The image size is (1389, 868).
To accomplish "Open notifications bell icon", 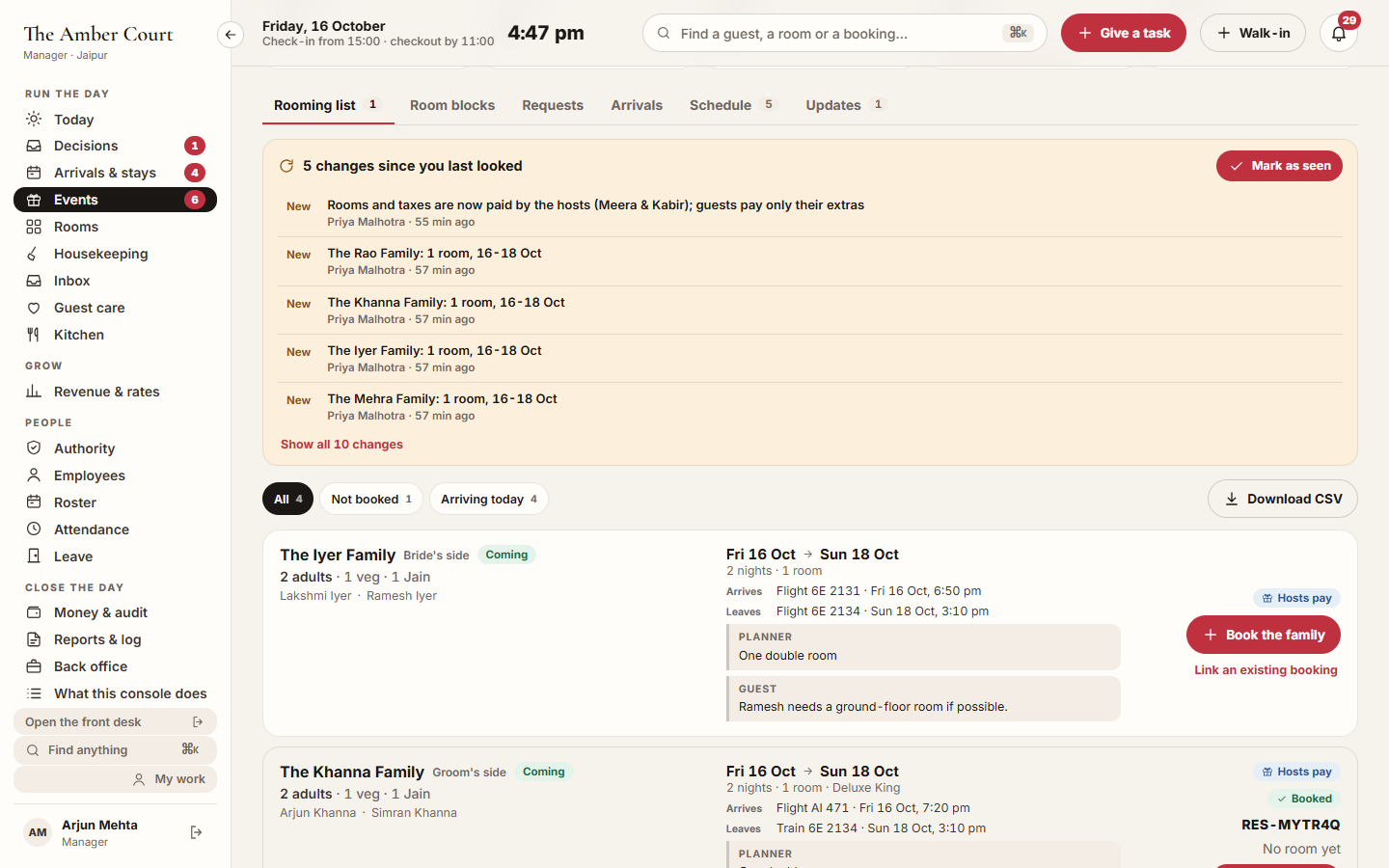I will click(1339, 33).
